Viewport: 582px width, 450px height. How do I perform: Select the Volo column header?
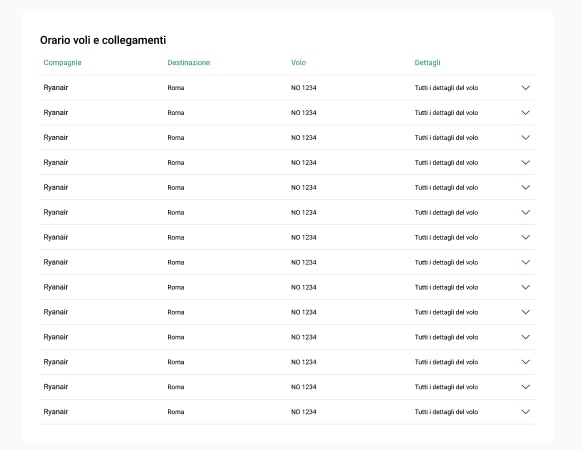pyautogui.click(x=298, y=62)
